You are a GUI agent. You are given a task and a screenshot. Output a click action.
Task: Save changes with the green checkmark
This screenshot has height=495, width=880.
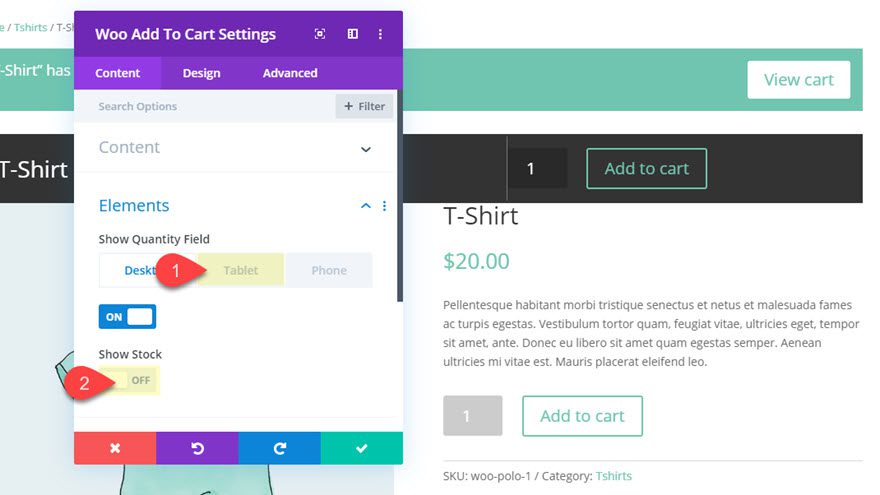pyautogui.click(x=362, y=448)
